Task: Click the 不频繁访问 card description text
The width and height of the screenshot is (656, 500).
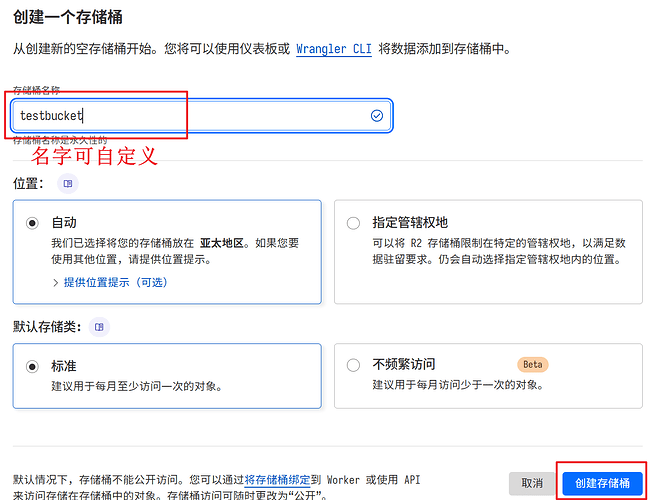Action: coord(458,385)
